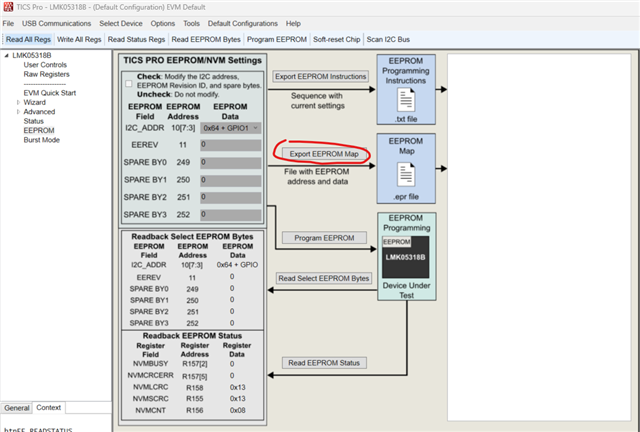Select Wizard in the tree
The height and width of the screenshot is (432, 640).
pyautogui.click(x=35, y=102)
